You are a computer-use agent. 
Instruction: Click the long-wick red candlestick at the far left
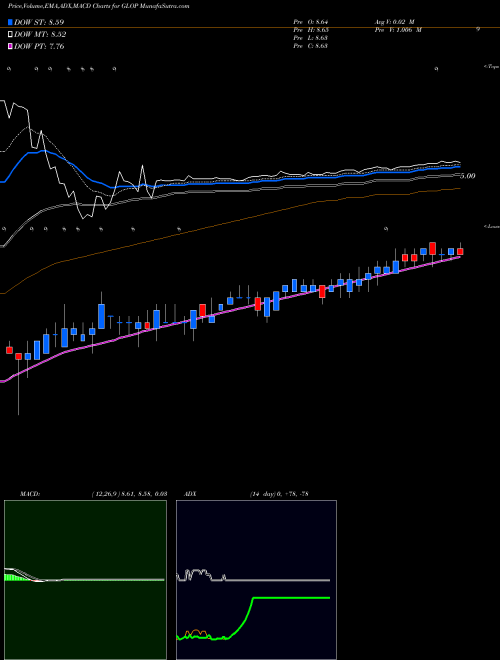19,357
